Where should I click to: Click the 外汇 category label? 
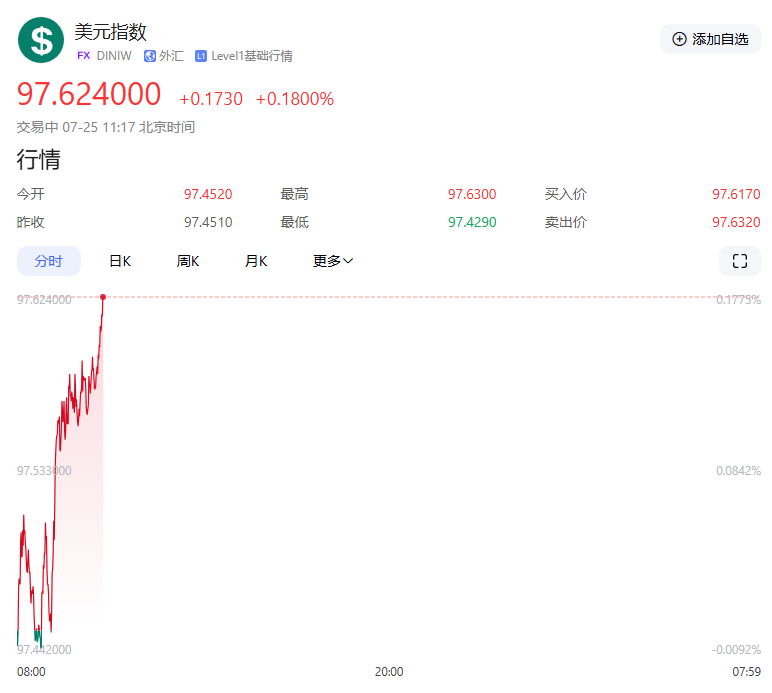pyautogui.click(x=171, y=56)
